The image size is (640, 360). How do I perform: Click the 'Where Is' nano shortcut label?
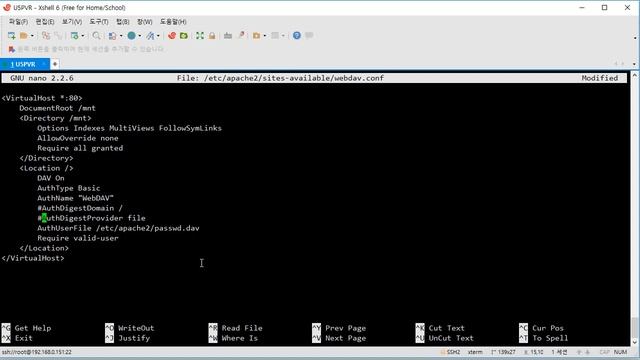240,338
